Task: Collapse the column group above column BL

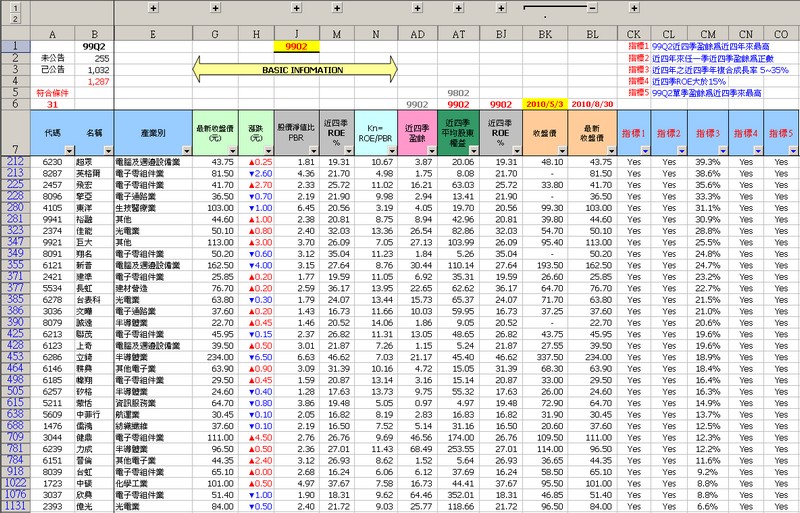Action: [592, 8]
